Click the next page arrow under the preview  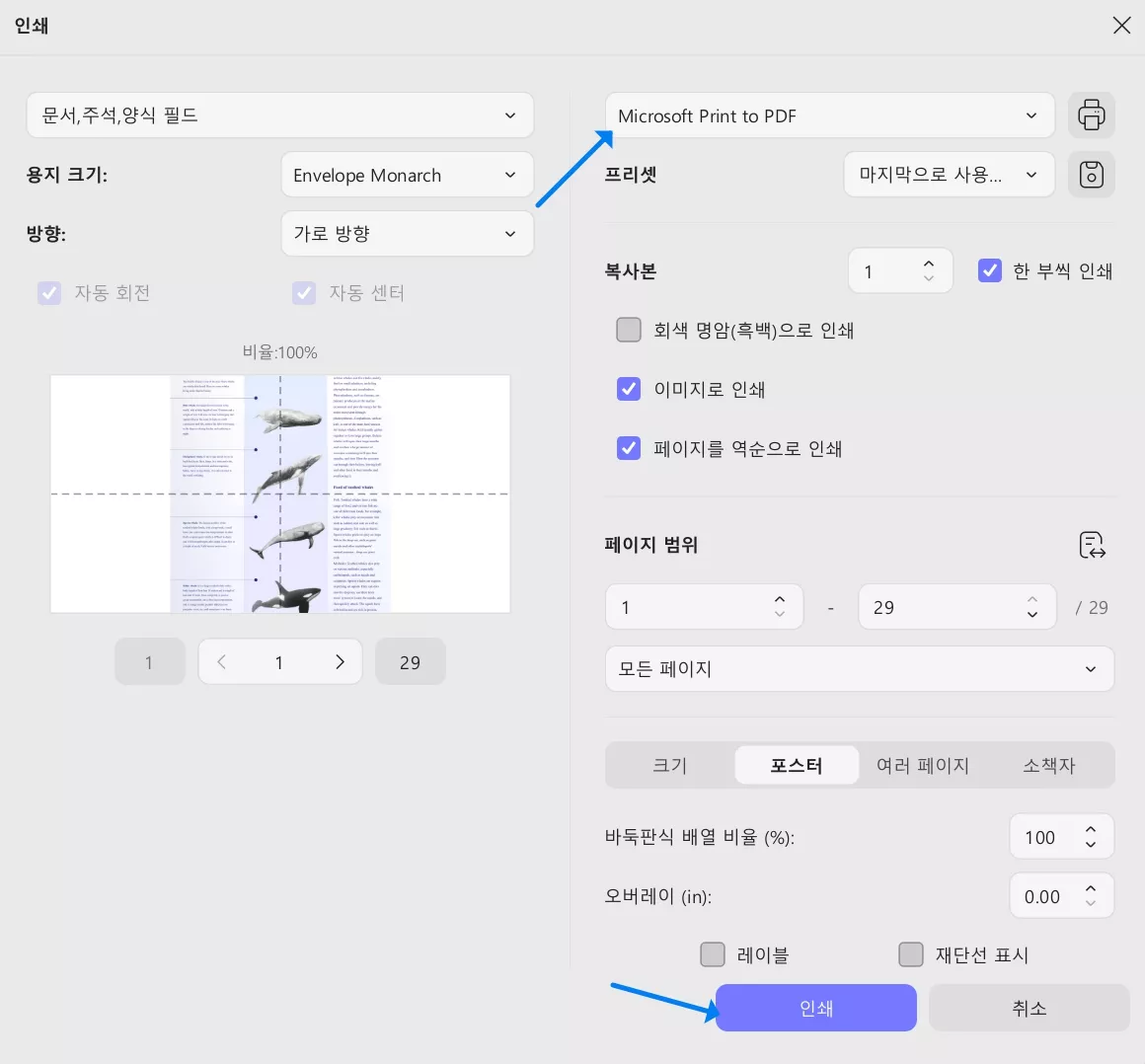click(340, 661)
